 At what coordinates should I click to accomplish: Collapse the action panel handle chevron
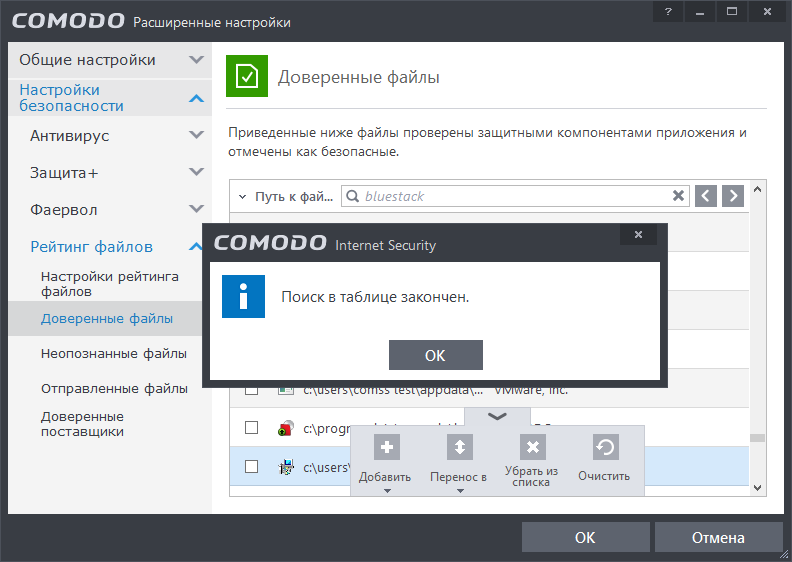pyautogui.click(x=498, y=417)
